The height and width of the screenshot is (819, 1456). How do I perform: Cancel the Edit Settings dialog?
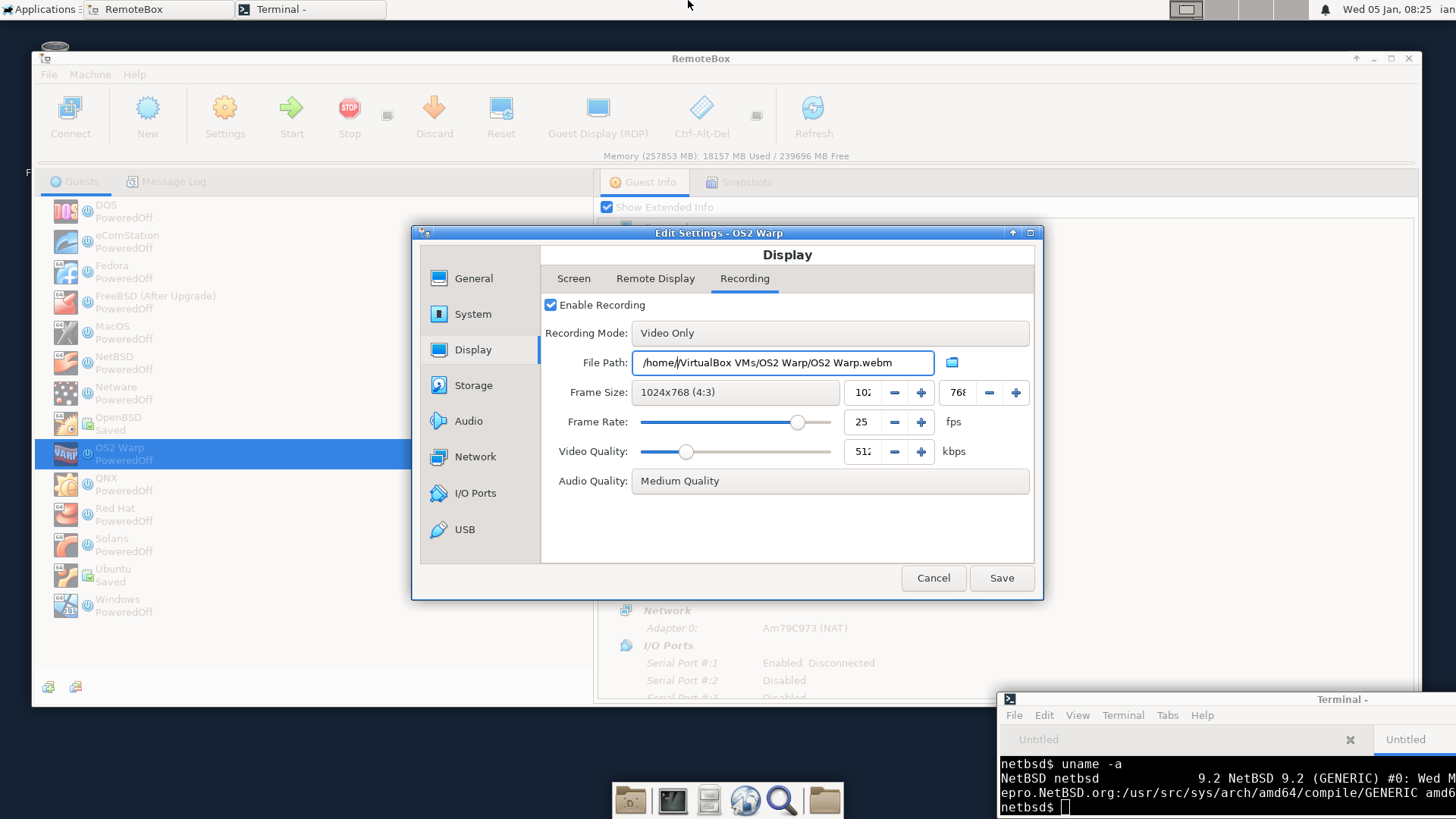tap(934, 578)
